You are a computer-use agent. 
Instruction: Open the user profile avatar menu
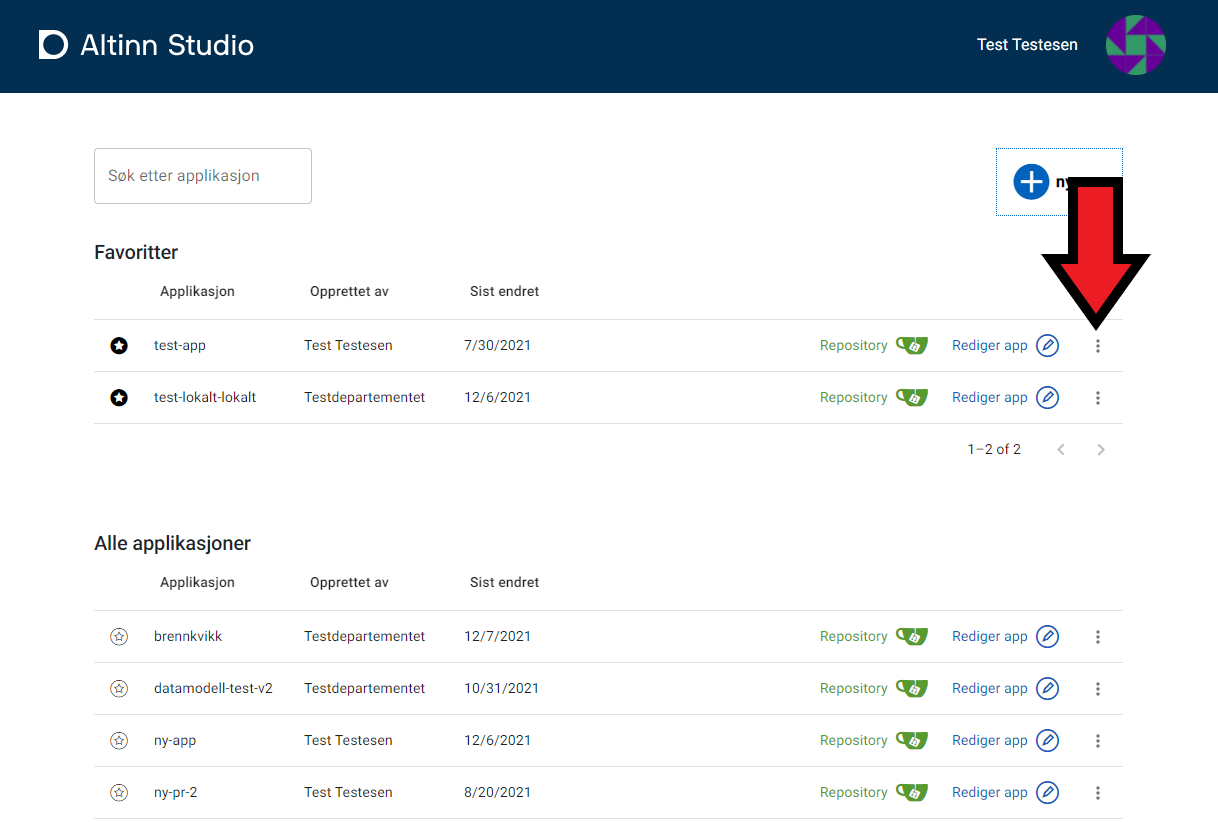tap(1135, 45)
